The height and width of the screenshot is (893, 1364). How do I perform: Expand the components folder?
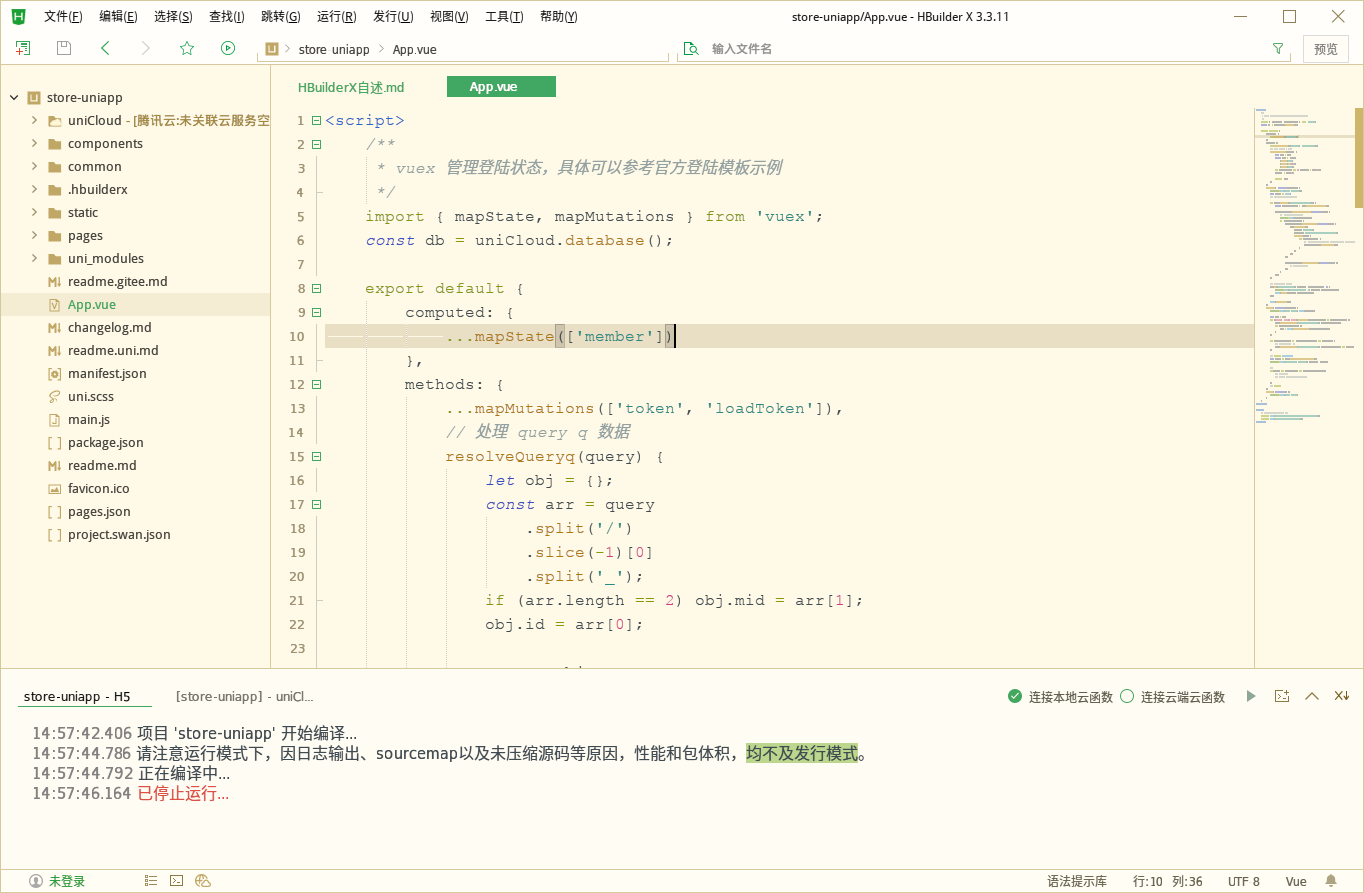(x=35, y=144)
